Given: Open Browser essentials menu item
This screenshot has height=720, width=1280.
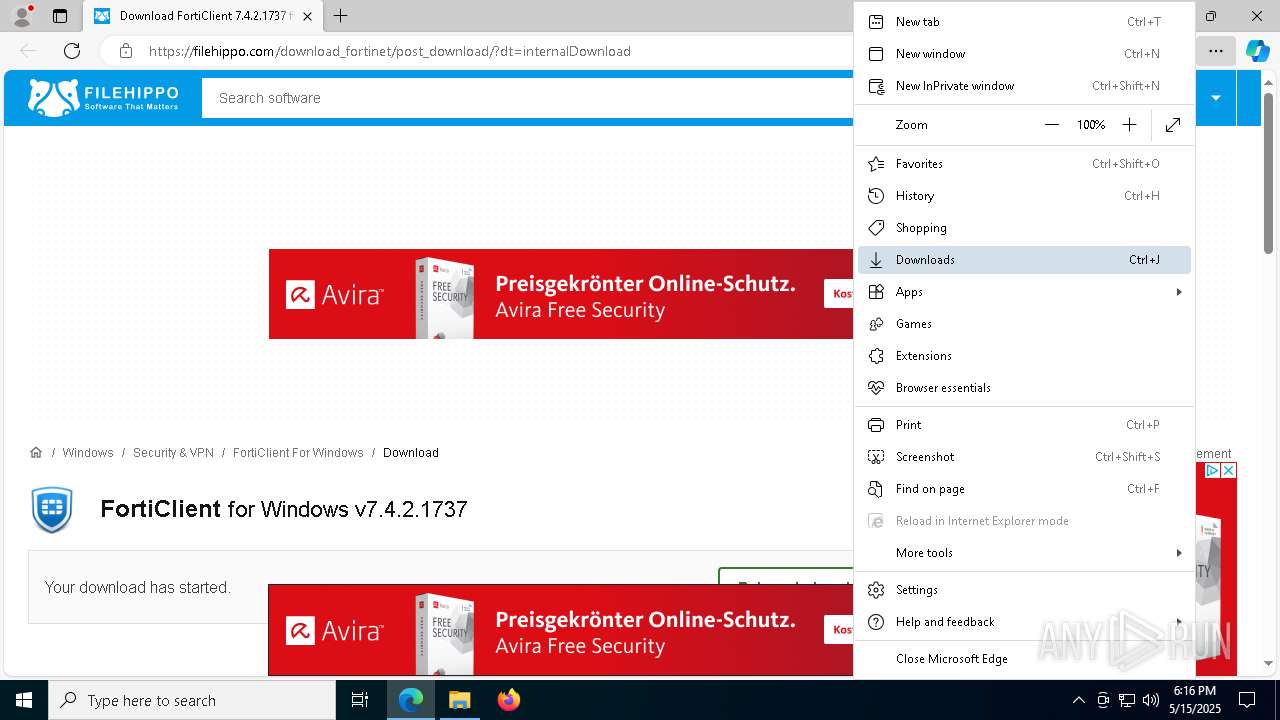Looking at the screenshot, I should pyautogui.click(x=1024, y=388).
